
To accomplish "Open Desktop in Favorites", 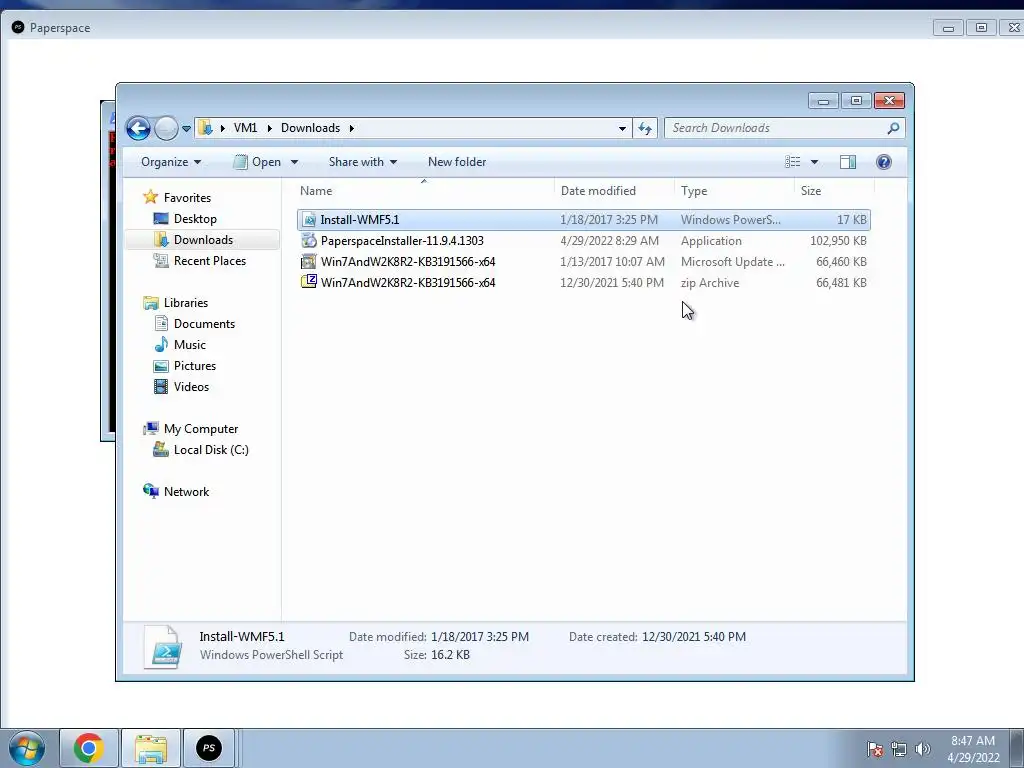I will (195, 219).
